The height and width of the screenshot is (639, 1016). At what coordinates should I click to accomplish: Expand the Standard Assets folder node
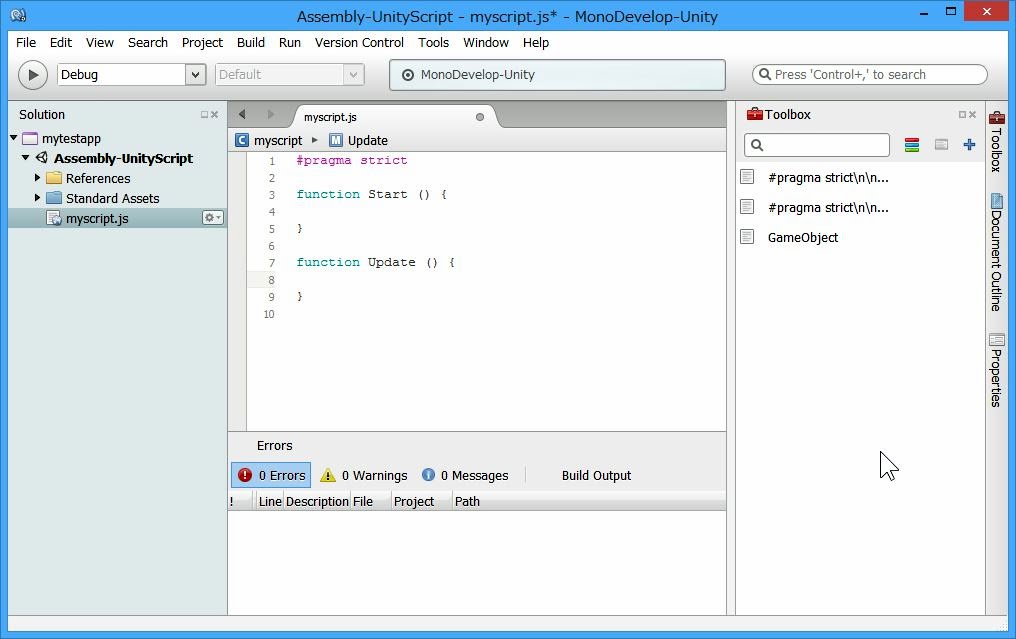click(x=38, y=198)
